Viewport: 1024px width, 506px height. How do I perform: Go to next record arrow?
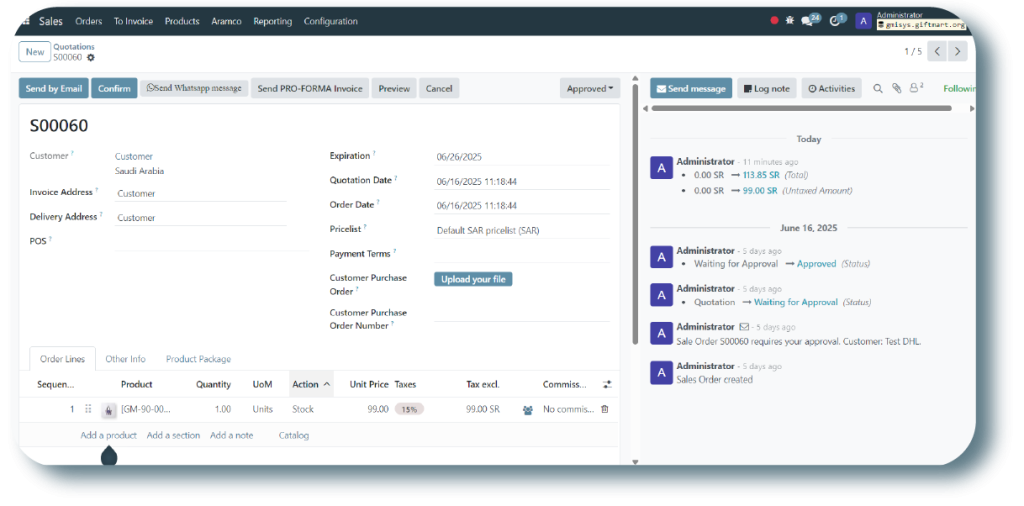point(957,51)
